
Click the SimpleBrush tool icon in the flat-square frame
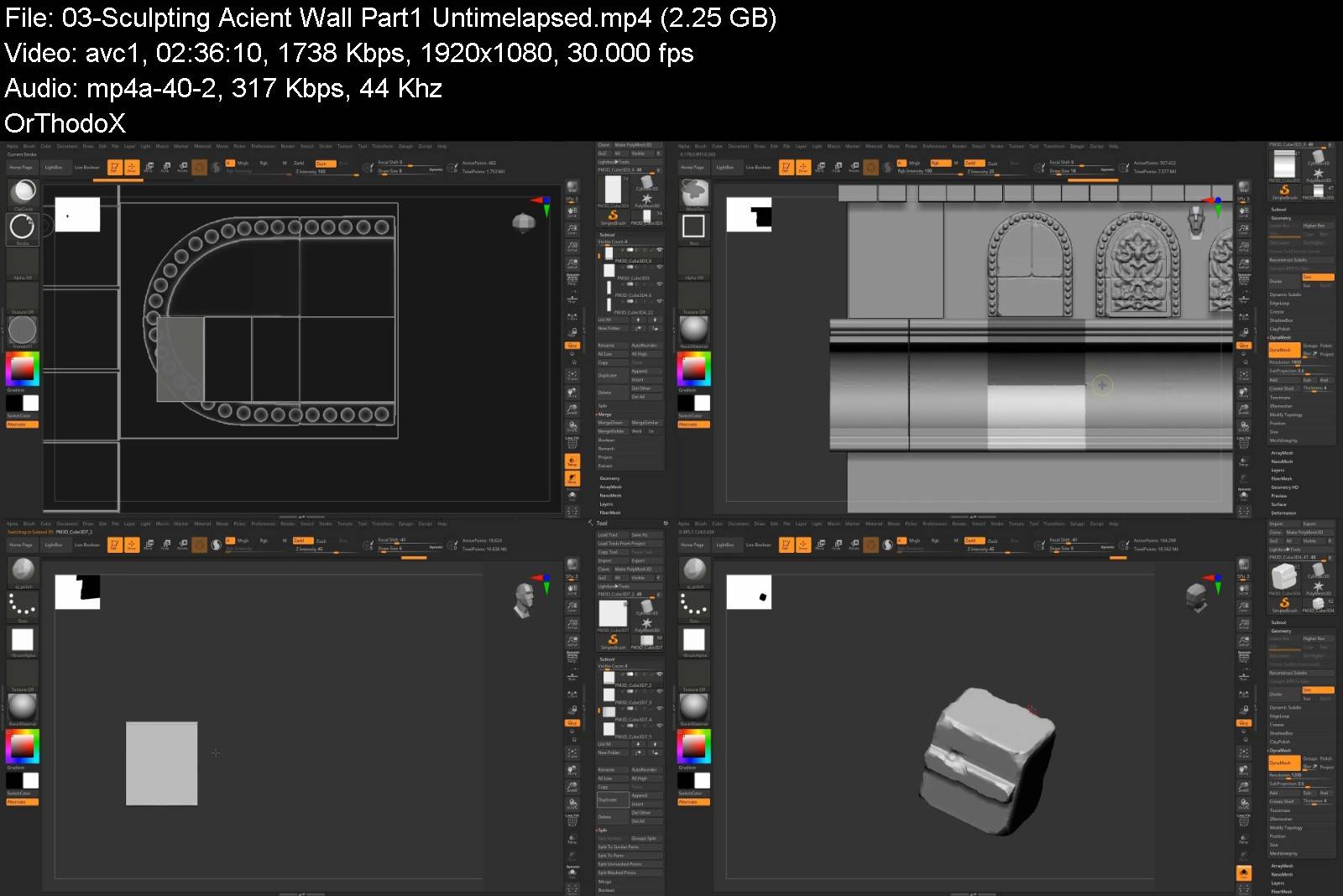pos(613,641)
